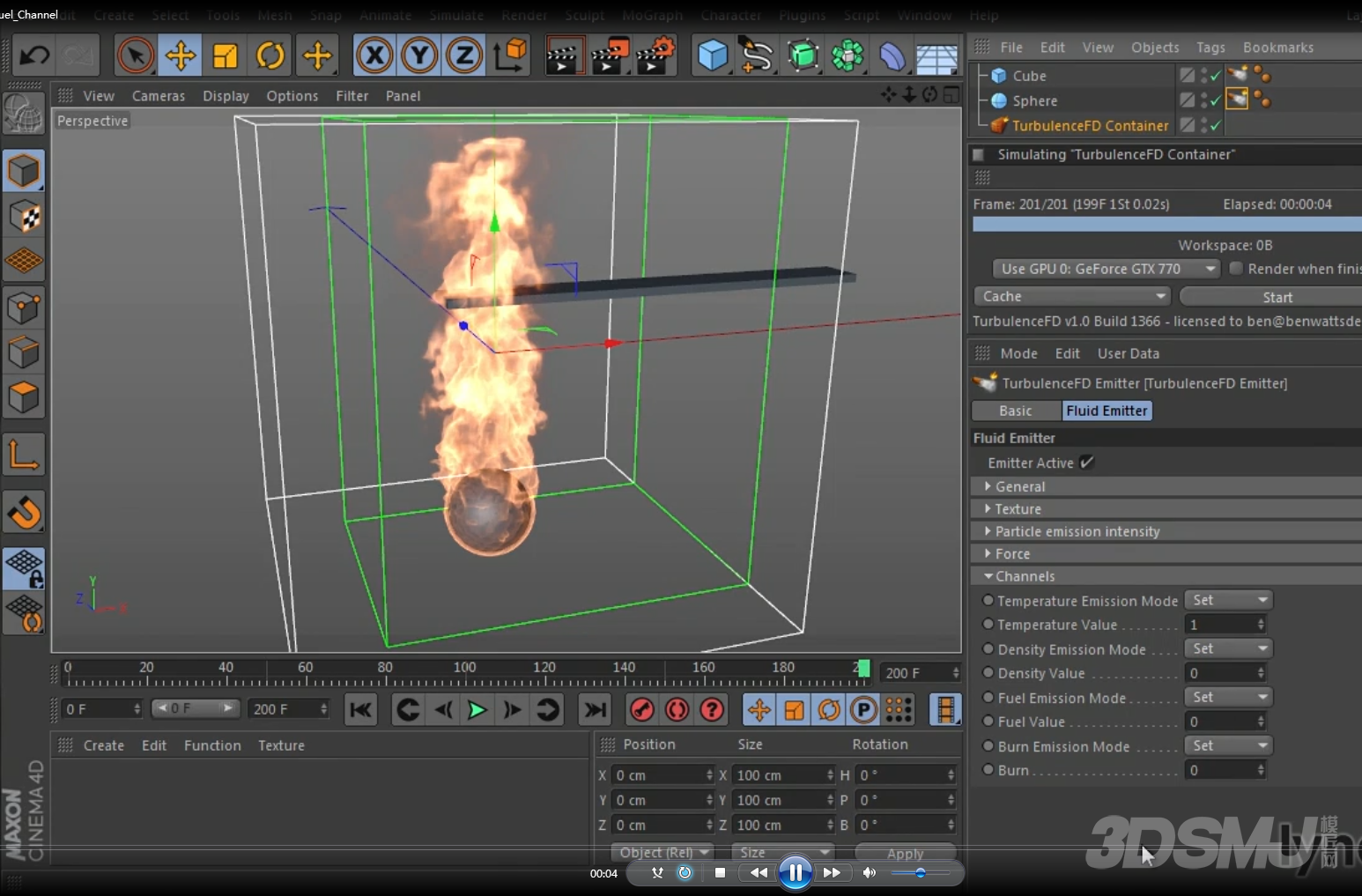
Task: Toggle Autokeying button
Action: tap(677, 709)
